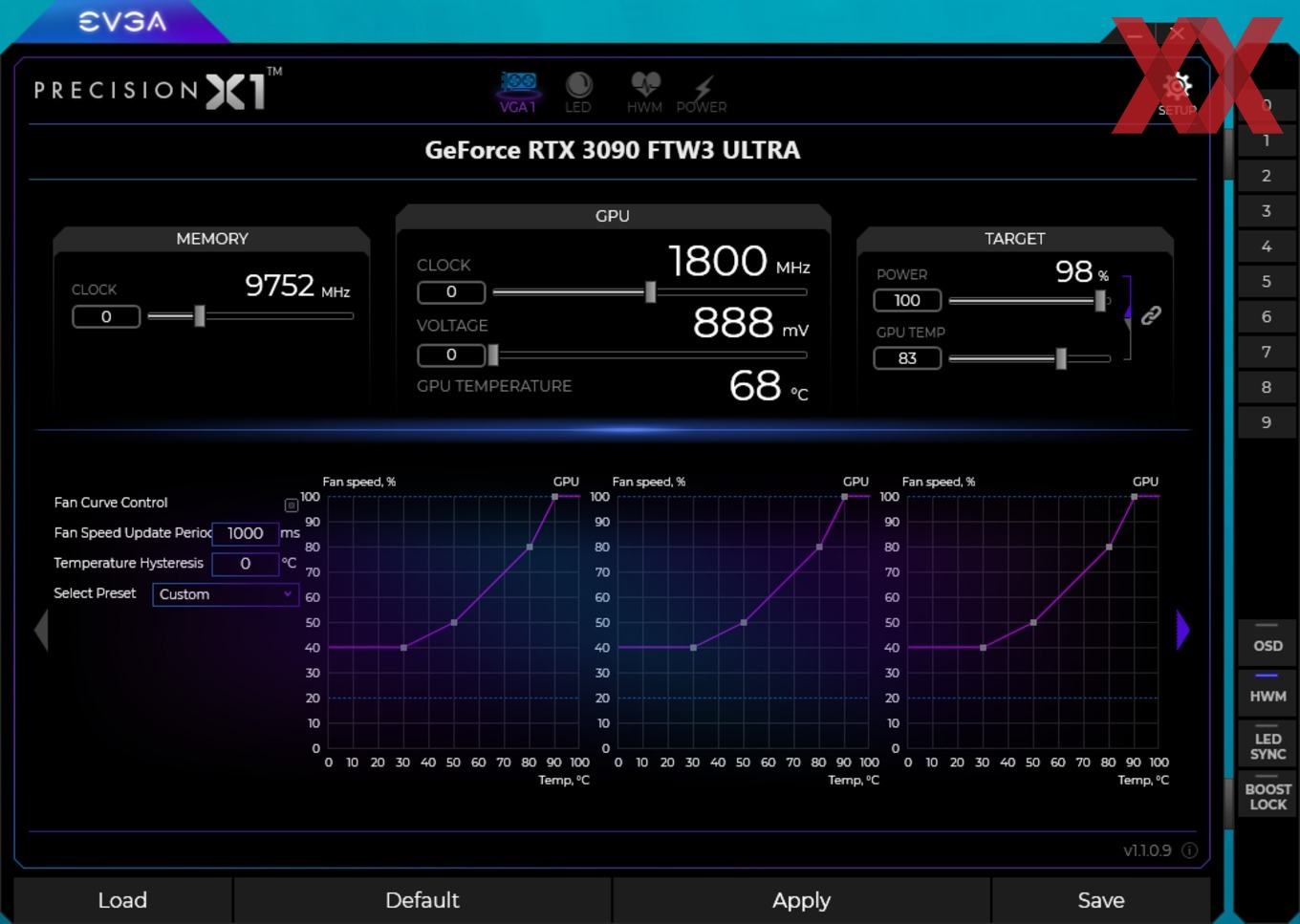Toggle BOOST LOCK
The height and width of the screenshot is (924, 1300).
(1267, 793)
